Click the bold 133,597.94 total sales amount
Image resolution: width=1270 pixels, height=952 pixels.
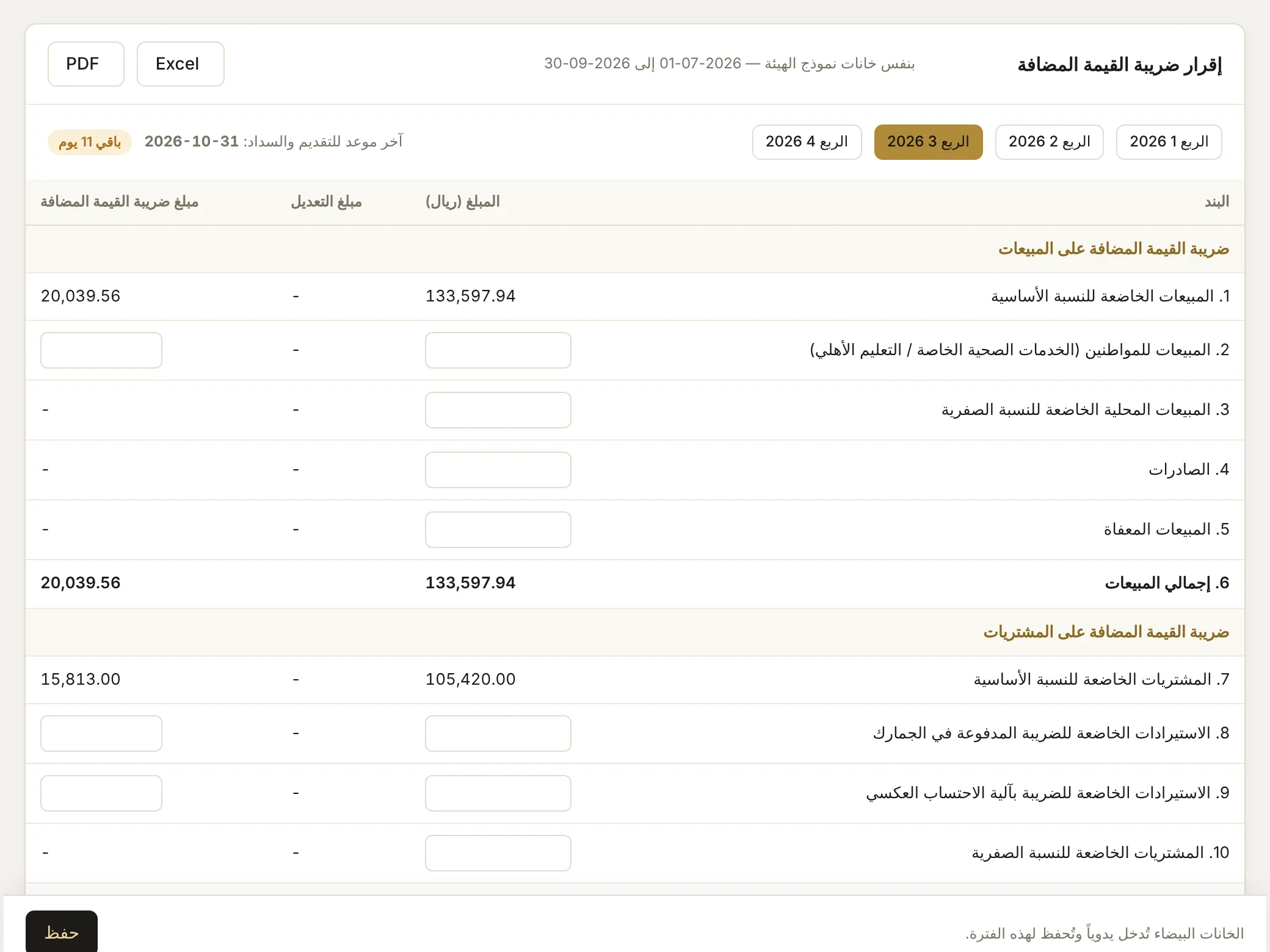tap(470, 583)
